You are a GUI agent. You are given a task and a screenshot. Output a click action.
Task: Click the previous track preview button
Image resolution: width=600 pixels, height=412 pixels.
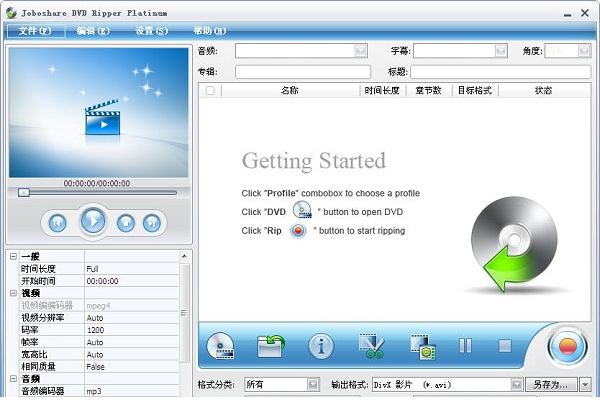[57, 223]
